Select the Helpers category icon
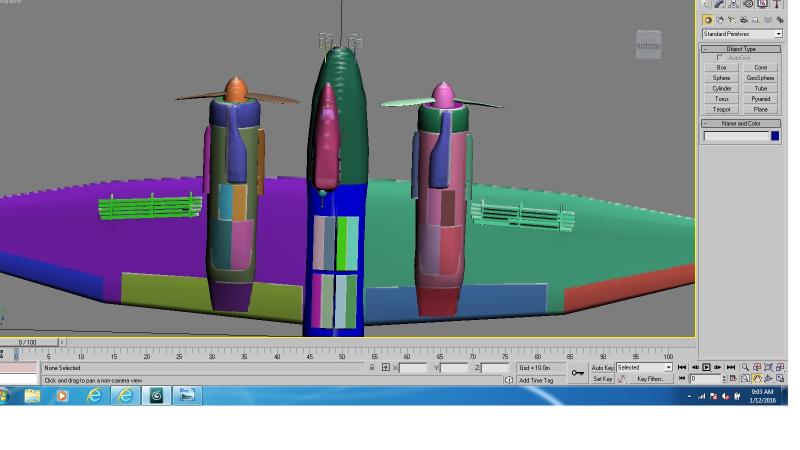This screenshot has width=800, height=450. click(756, 20)
